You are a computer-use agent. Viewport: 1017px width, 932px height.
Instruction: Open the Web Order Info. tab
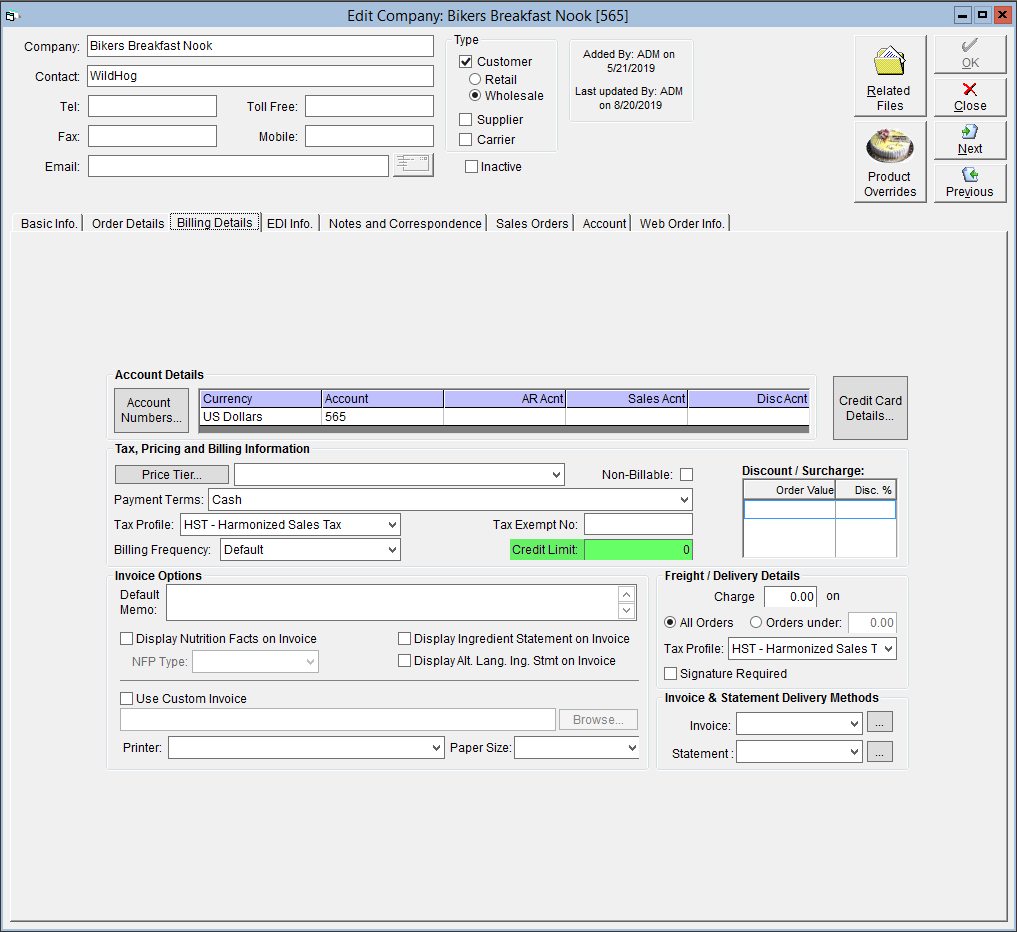tap(682, 224)
